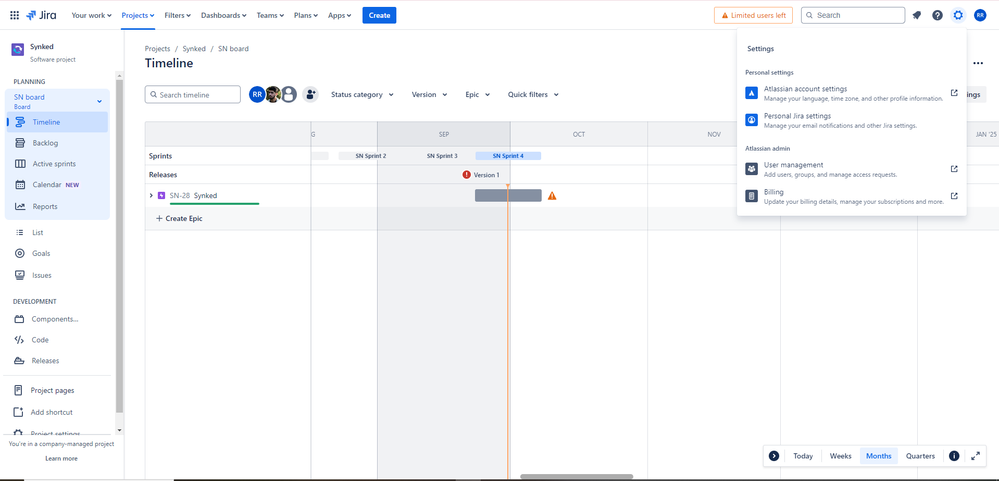Click in the Search timeline field
The width and height of the screenshot is (999, 481).
pos(192,94)
